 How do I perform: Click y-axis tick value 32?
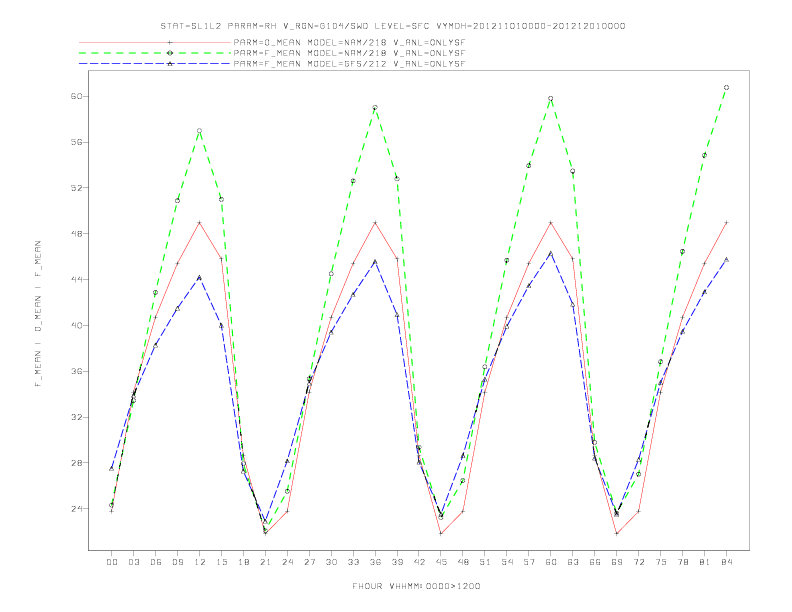[76, 417]
